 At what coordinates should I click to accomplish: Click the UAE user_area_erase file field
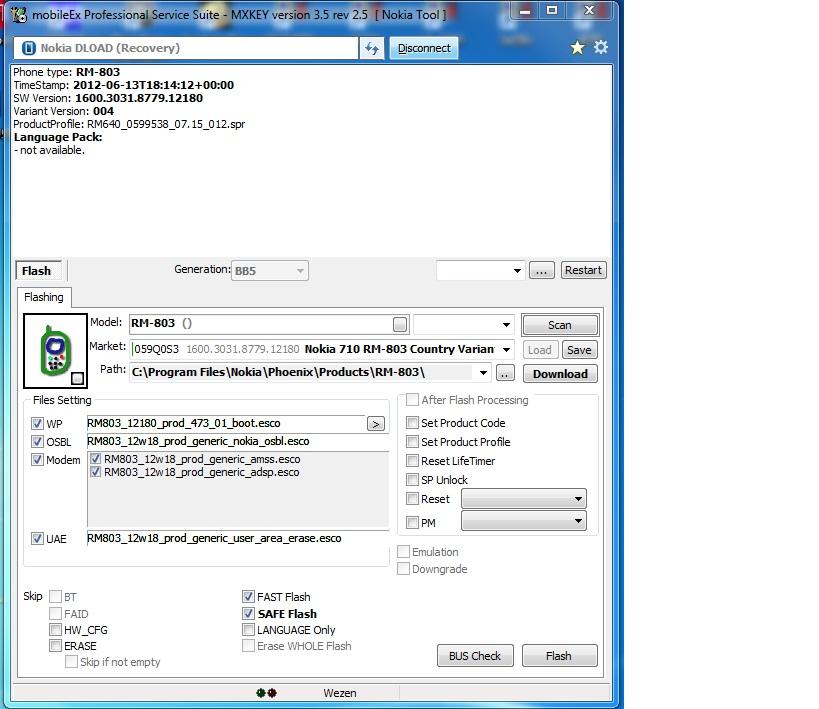point(238,539)
